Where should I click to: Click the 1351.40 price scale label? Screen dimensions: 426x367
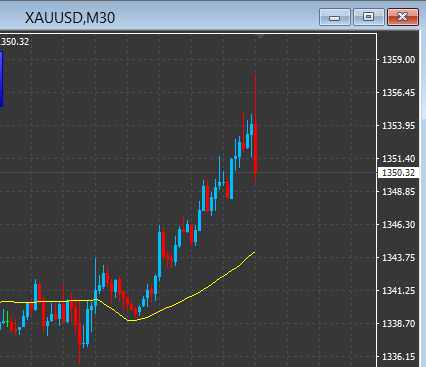[398, 159]
